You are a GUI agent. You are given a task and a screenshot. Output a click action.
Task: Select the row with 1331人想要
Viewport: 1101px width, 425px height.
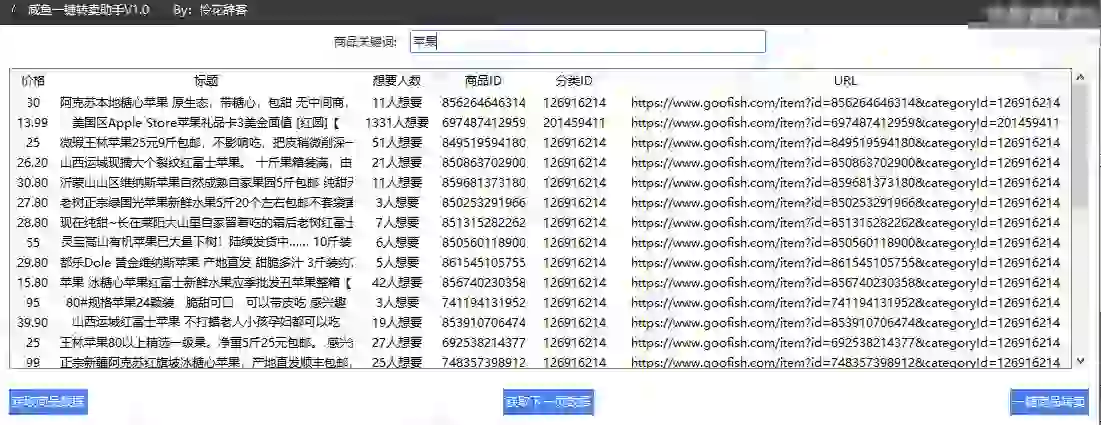(x=396, y=123)
